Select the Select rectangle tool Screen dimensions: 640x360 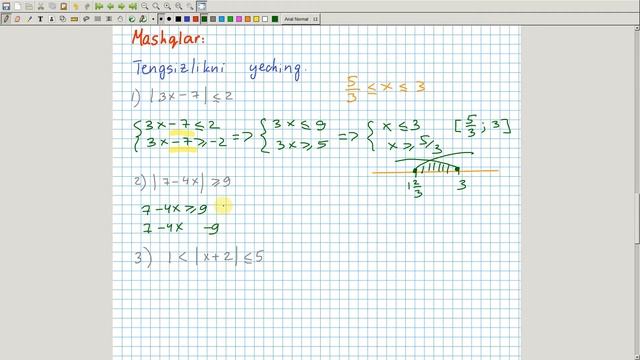(x=98, y=19)
